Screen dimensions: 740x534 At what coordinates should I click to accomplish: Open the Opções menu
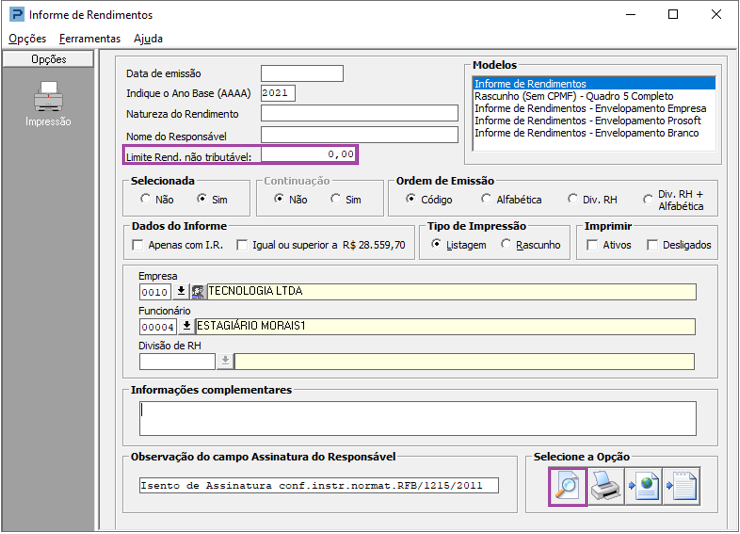coord(27,39)
